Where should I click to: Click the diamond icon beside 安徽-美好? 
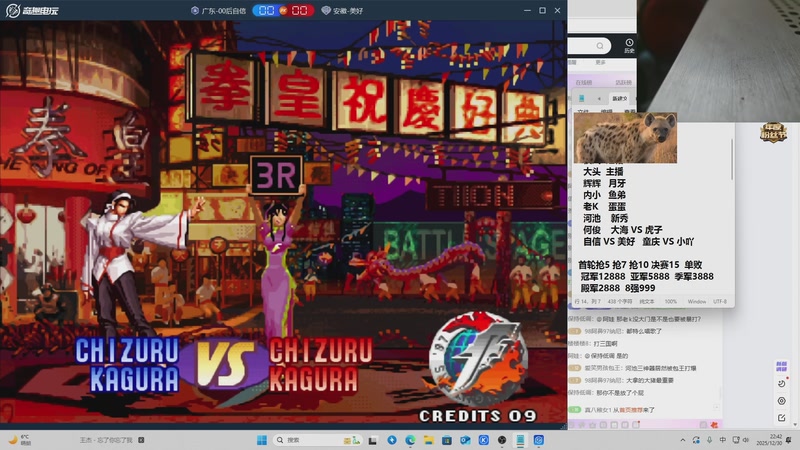pyautogui.click(x=326, y=11)
